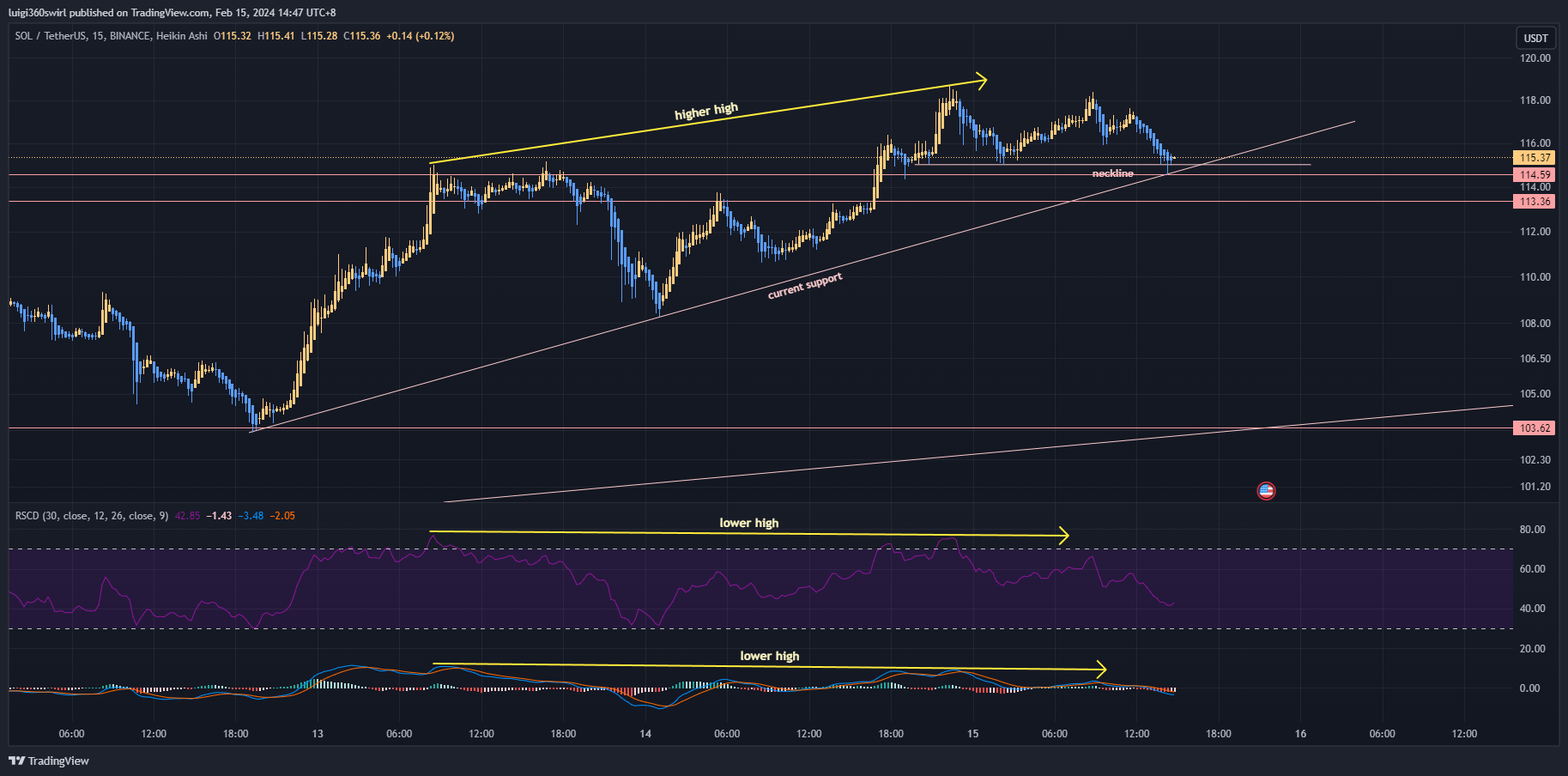This screenshot has height=776, width=1568.
Task: Click the opening price O115.32 in legend
Action: (x=233, y=36)
